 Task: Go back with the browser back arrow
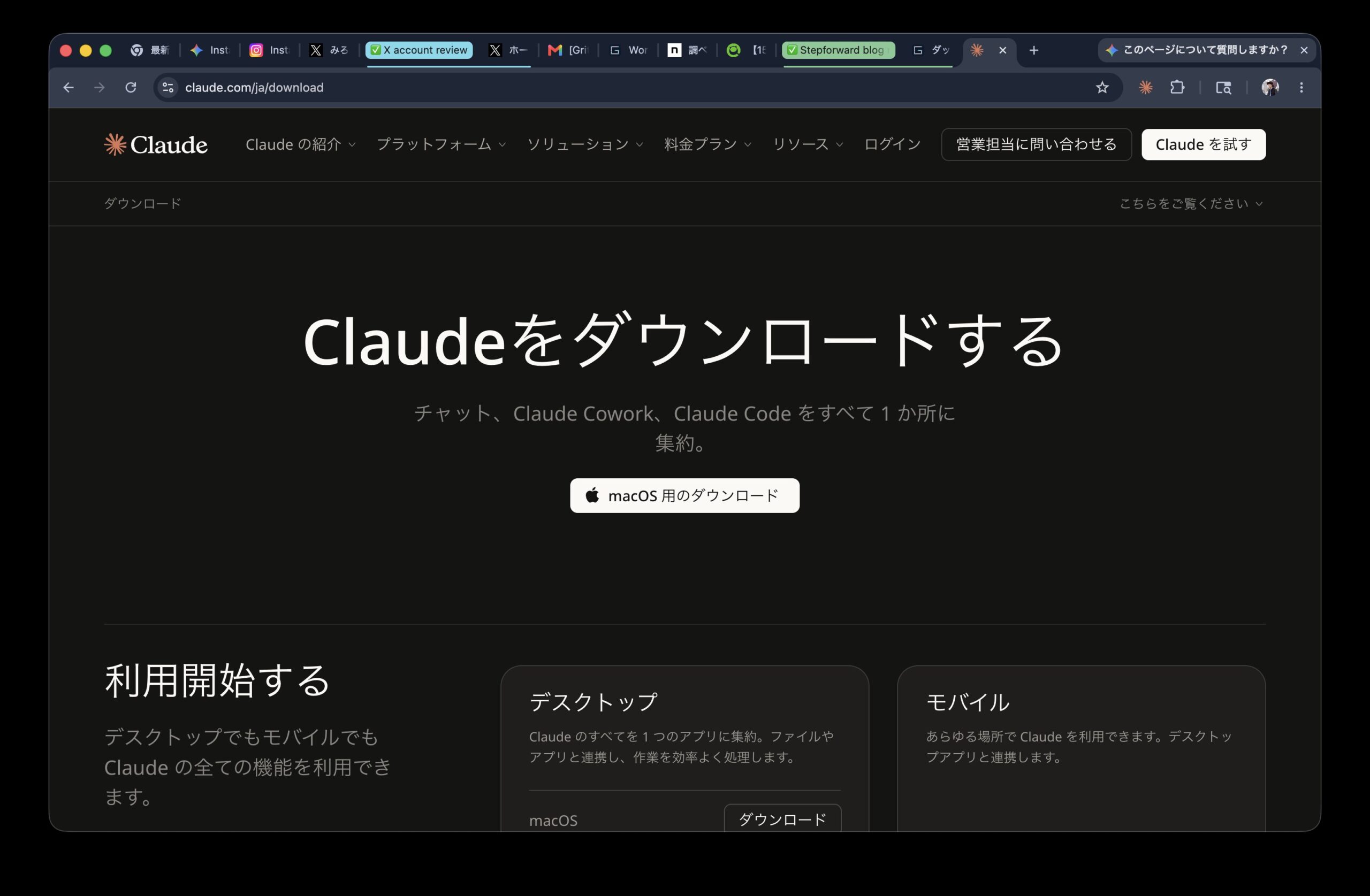pyautogui.click(x=68, y=88)
